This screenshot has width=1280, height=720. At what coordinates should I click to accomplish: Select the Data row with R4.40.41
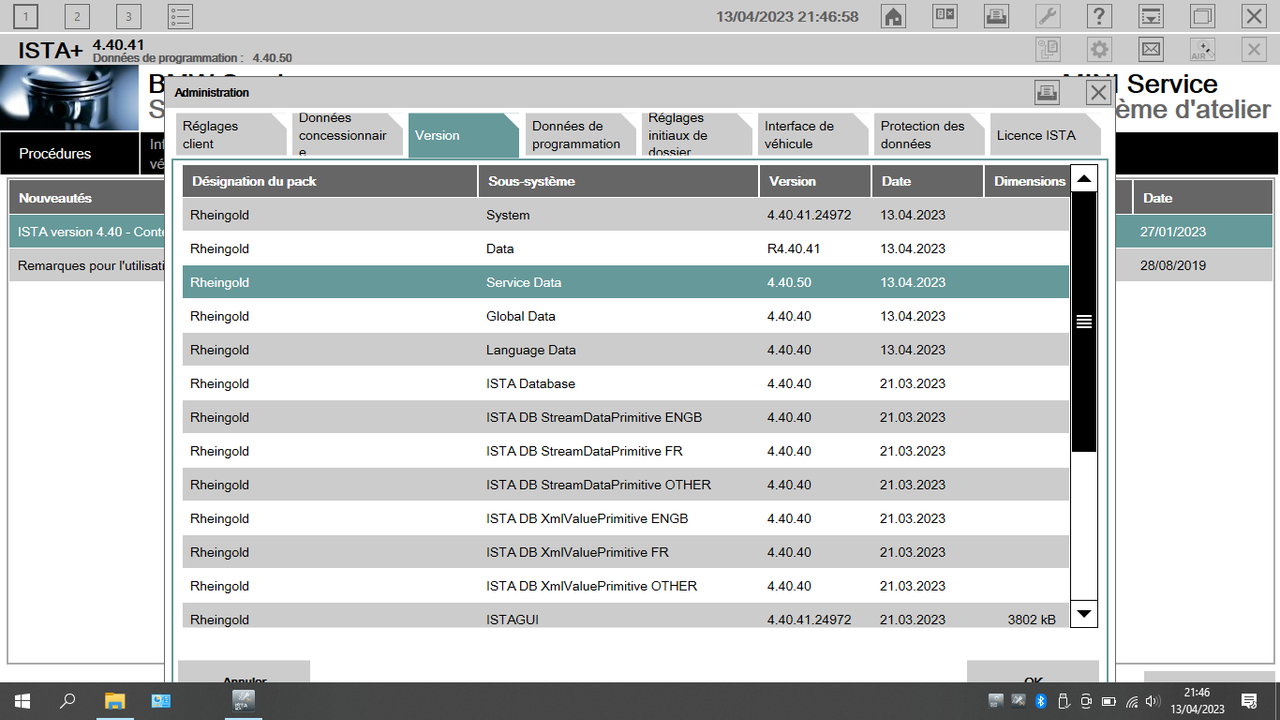(x=626, y=248)
